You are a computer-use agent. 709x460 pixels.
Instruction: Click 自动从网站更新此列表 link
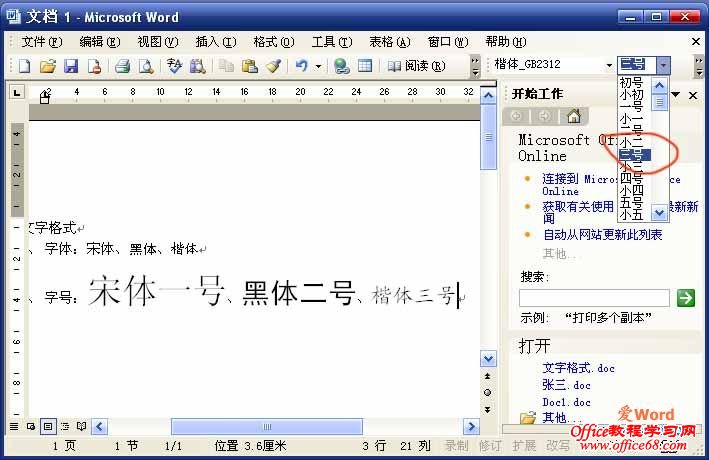[603, 235]
